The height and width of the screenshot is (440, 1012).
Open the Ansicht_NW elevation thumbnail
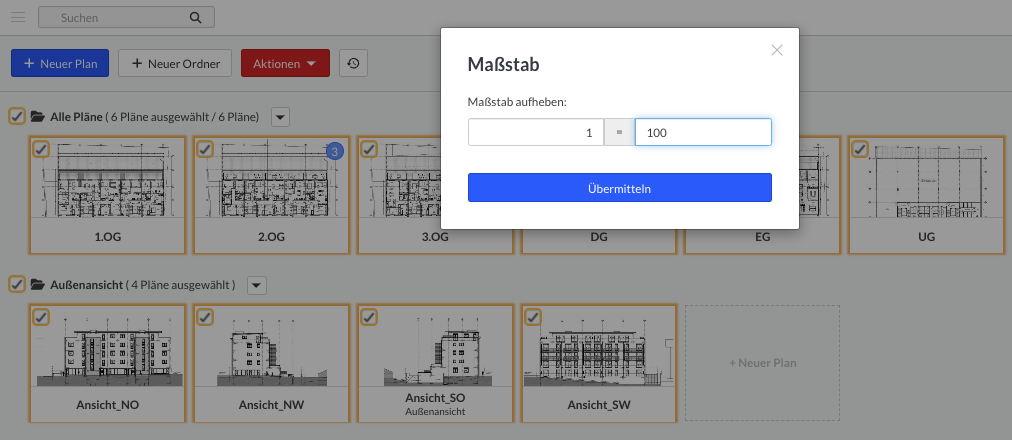[272, 348]
